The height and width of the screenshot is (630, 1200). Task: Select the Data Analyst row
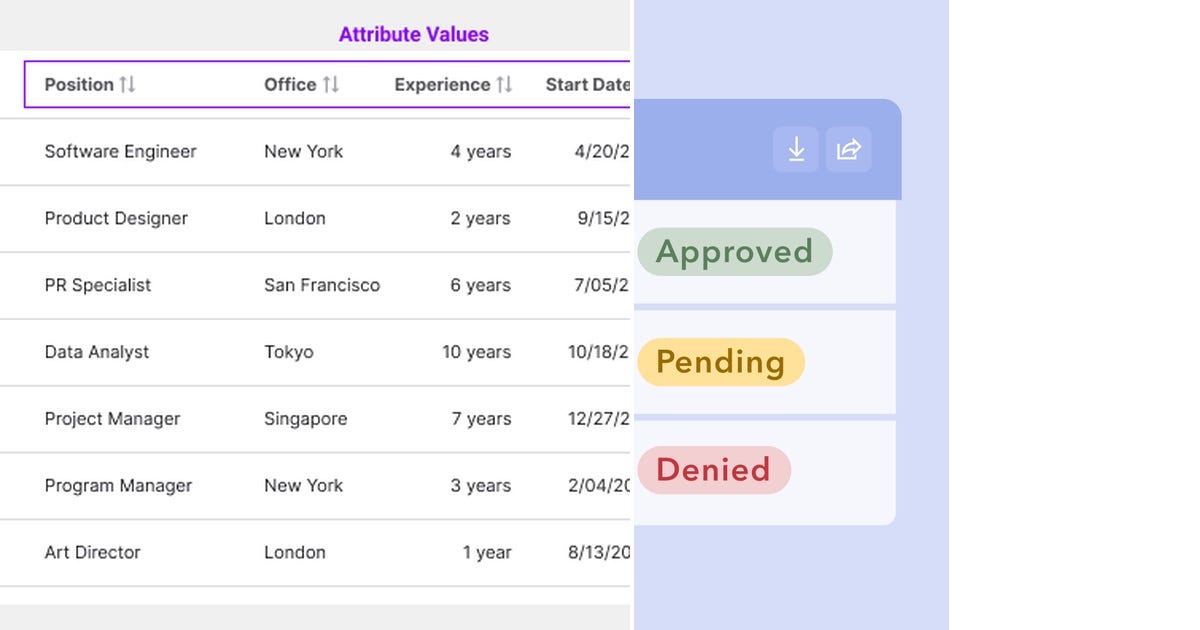click(x=315, y=352)
